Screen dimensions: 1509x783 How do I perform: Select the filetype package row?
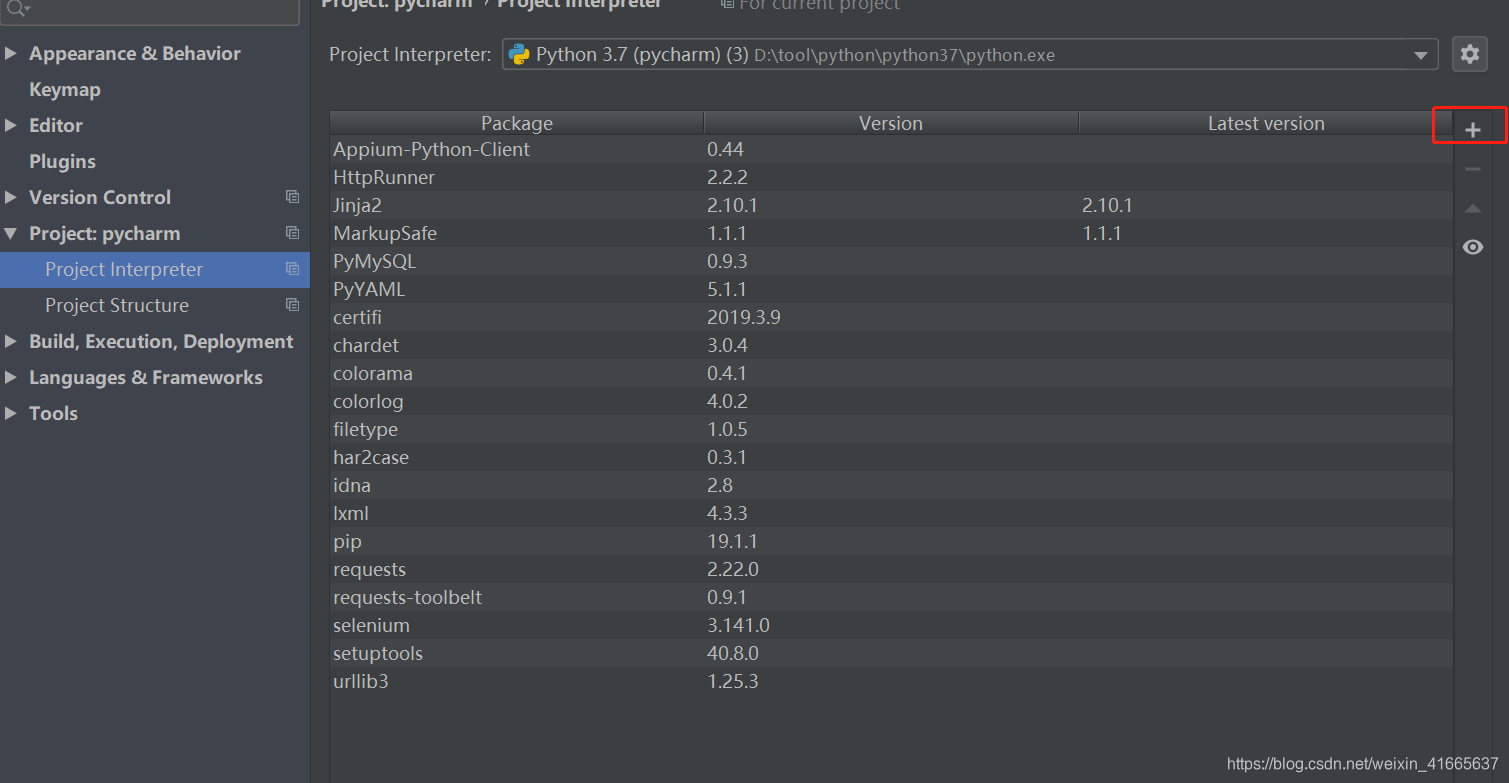(892, 429)
